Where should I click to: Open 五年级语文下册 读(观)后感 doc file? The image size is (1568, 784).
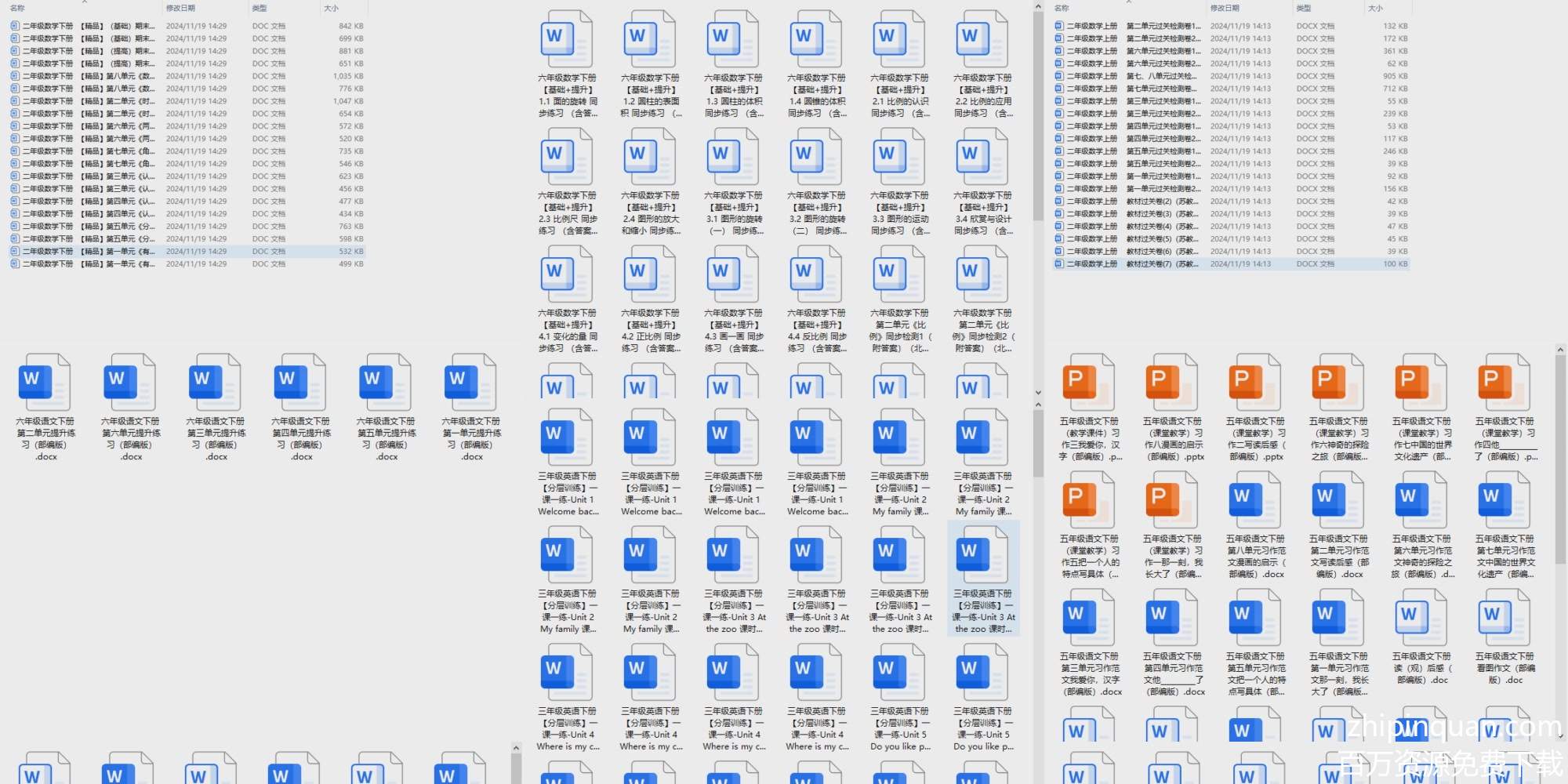(x=1421, y=618)
